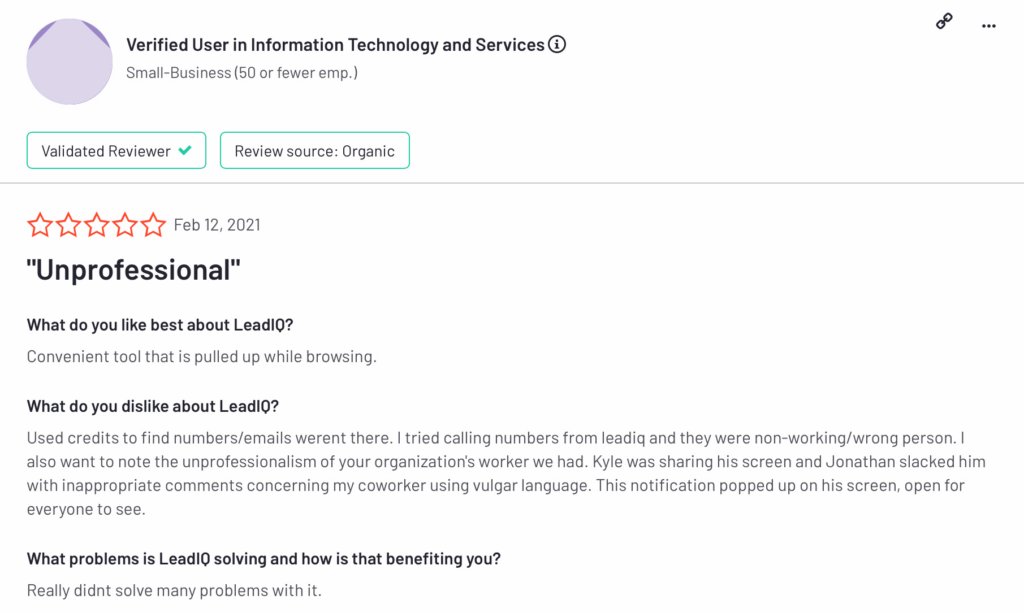The image size is (1024, 613).
Task: Open the three-dot more options menu
Action: click(x=989, y=26)
